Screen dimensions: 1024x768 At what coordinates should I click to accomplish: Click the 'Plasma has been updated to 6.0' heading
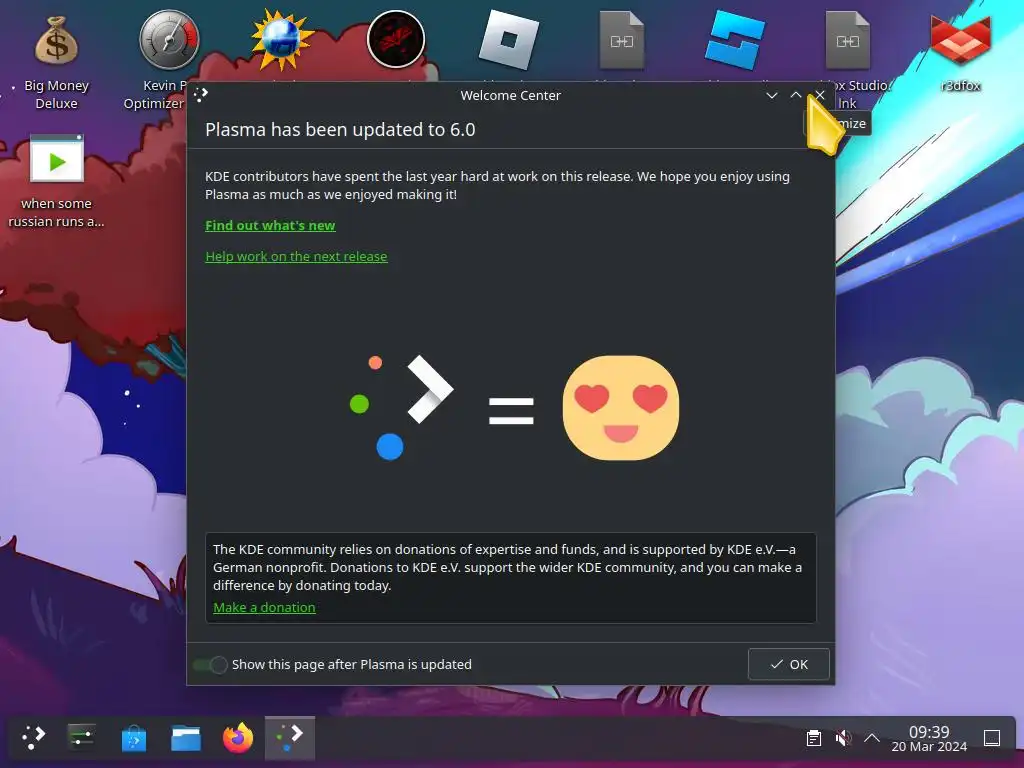click(x=340, y=129)
